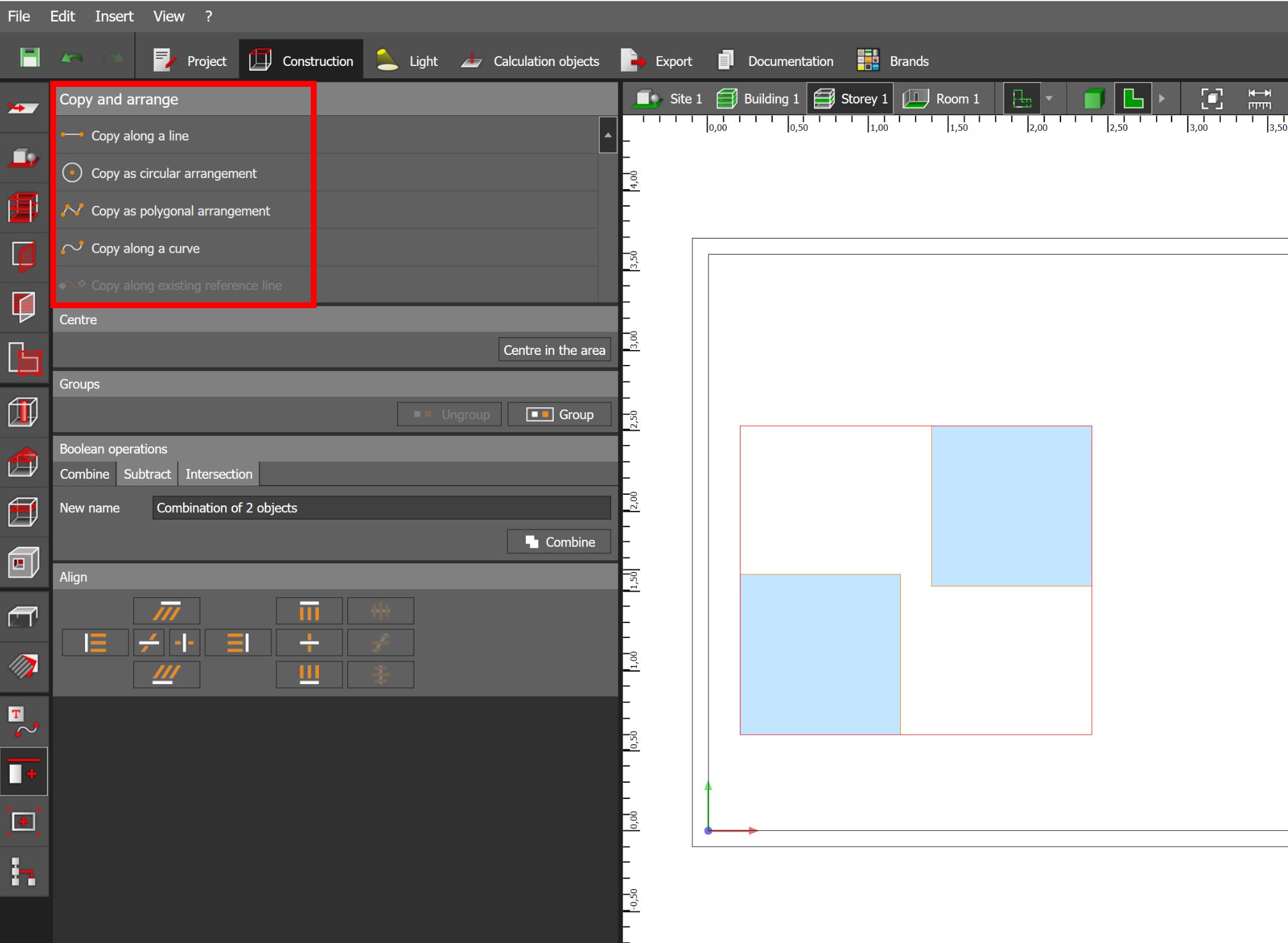The image size is (1288, 943).
Task: Click the New name input field
Action: [x=381, y=508]
